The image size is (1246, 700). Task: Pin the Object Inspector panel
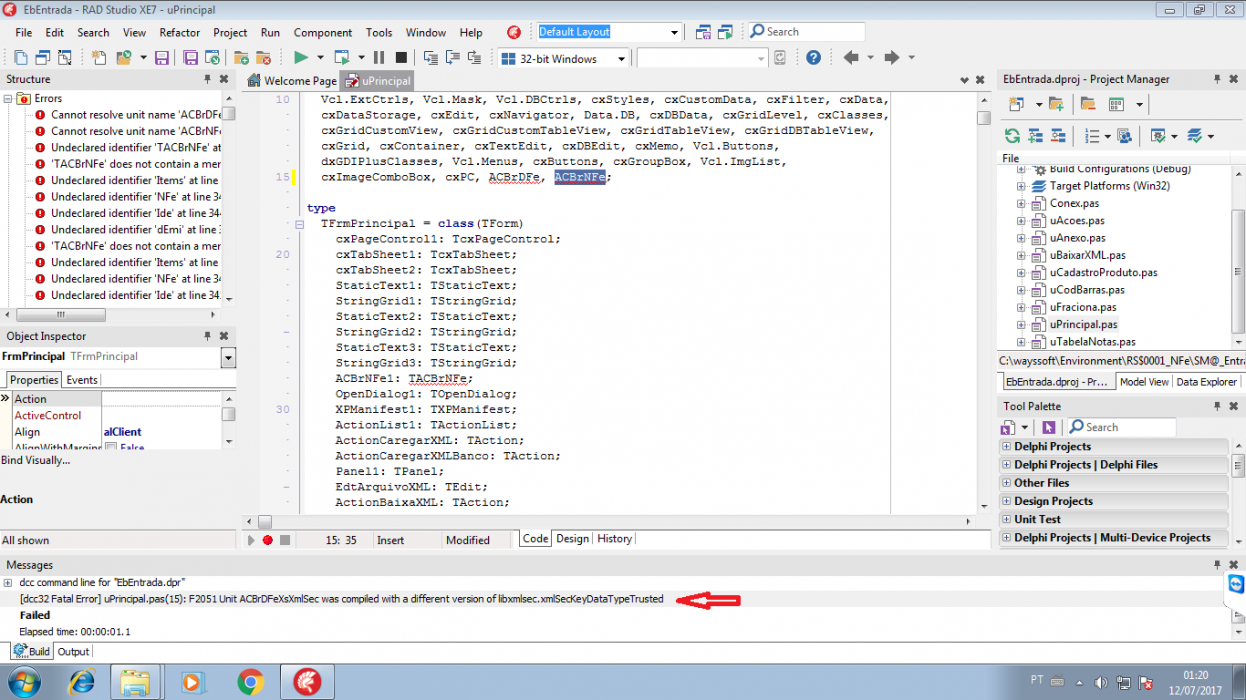click(x=207, y=336)
